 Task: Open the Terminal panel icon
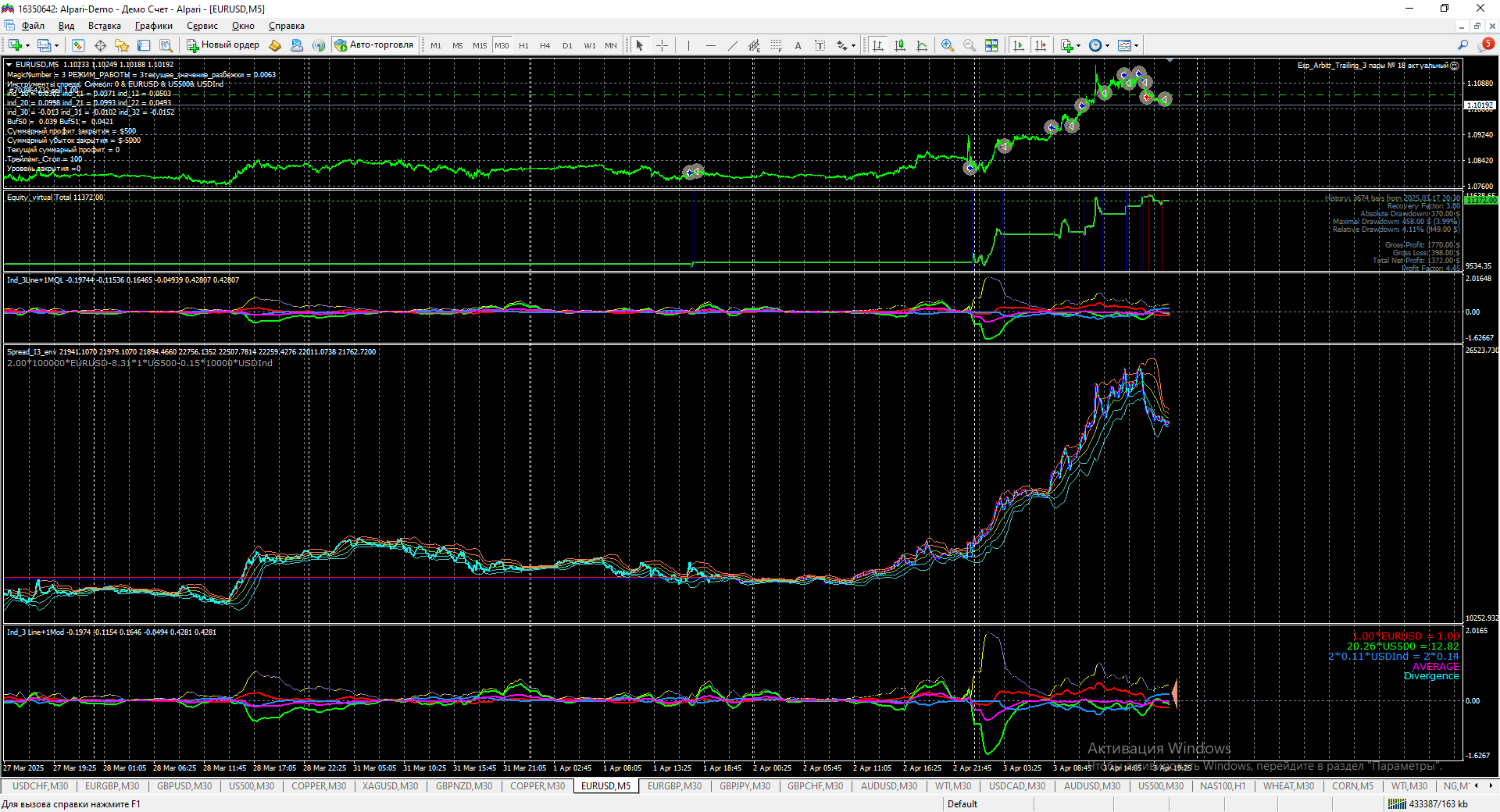tap(144, 45)
